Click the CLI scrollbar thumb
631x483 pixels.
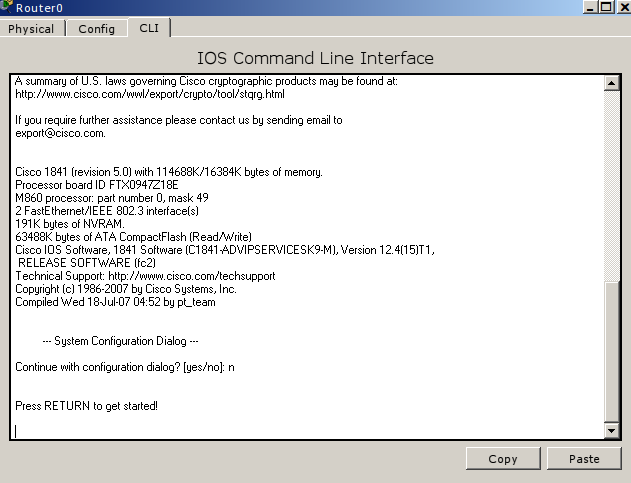611,353
